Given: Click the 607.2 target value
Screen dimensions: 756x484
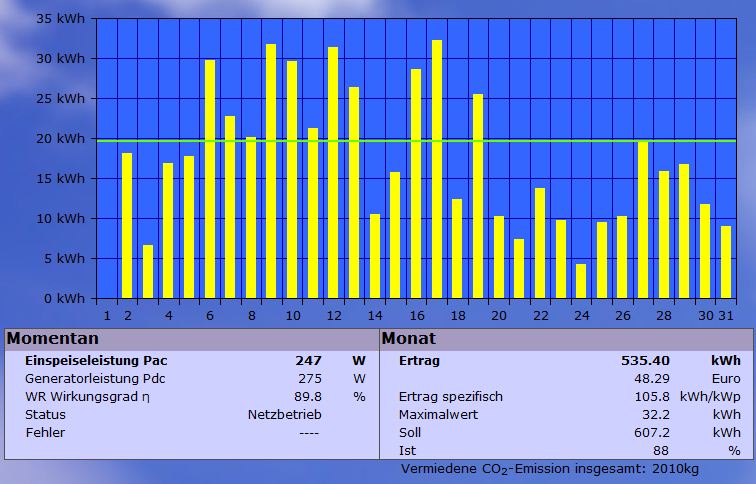Looking at the screenshot, I should 652,432.
